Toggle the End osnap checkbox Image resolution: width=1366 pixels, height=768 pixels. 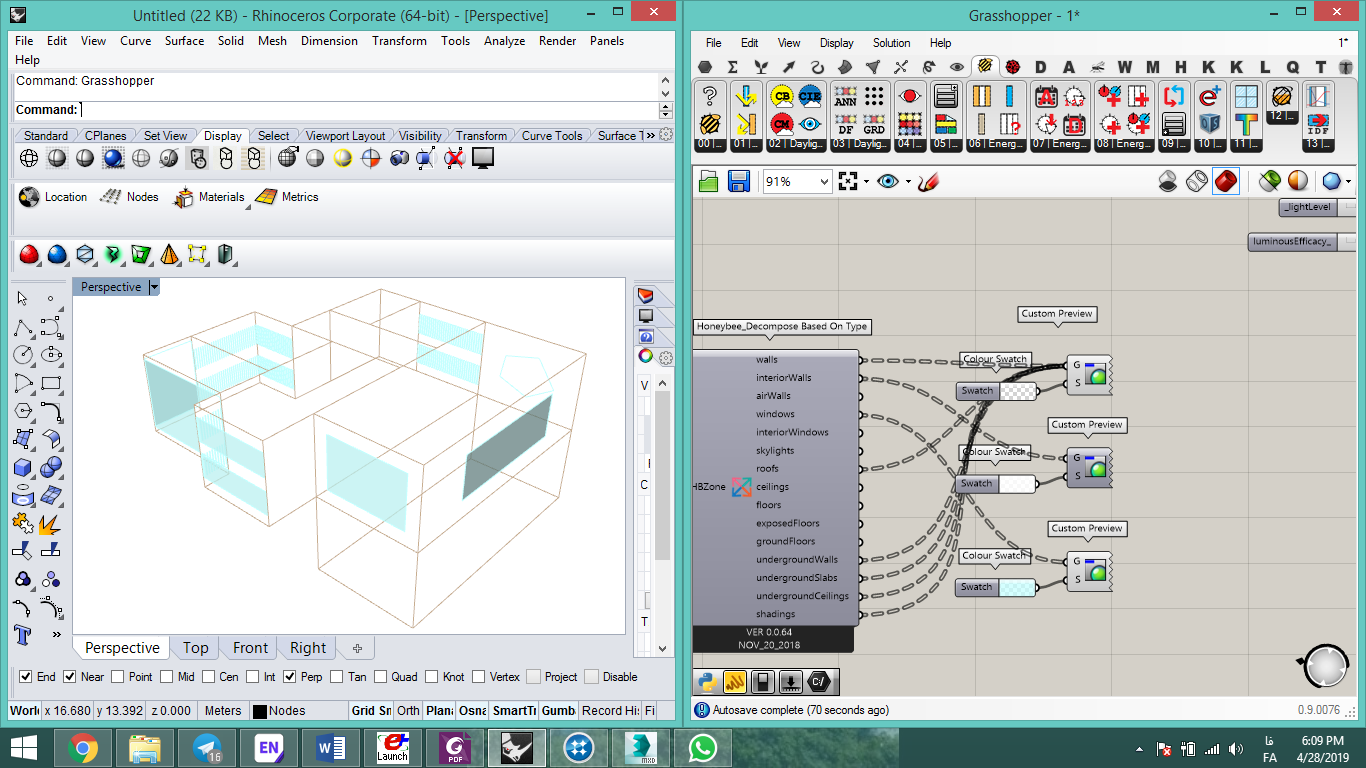(26, 677)
